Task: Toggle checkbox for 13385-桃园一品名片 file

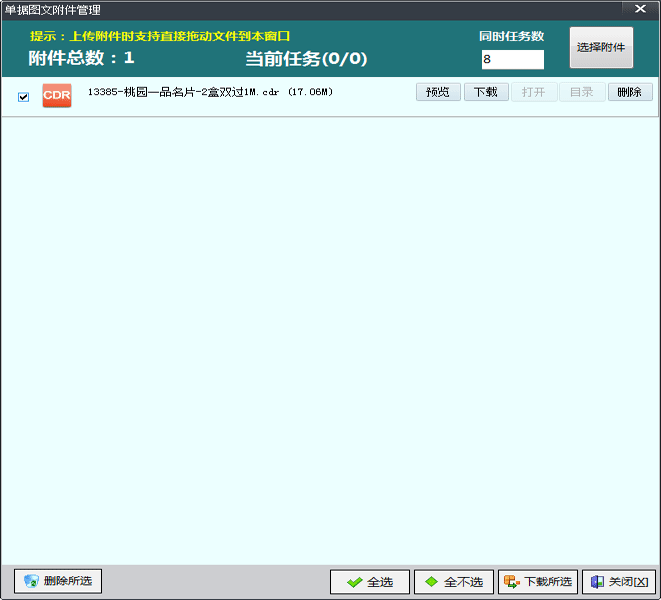Action: click(x=24, y=97)
